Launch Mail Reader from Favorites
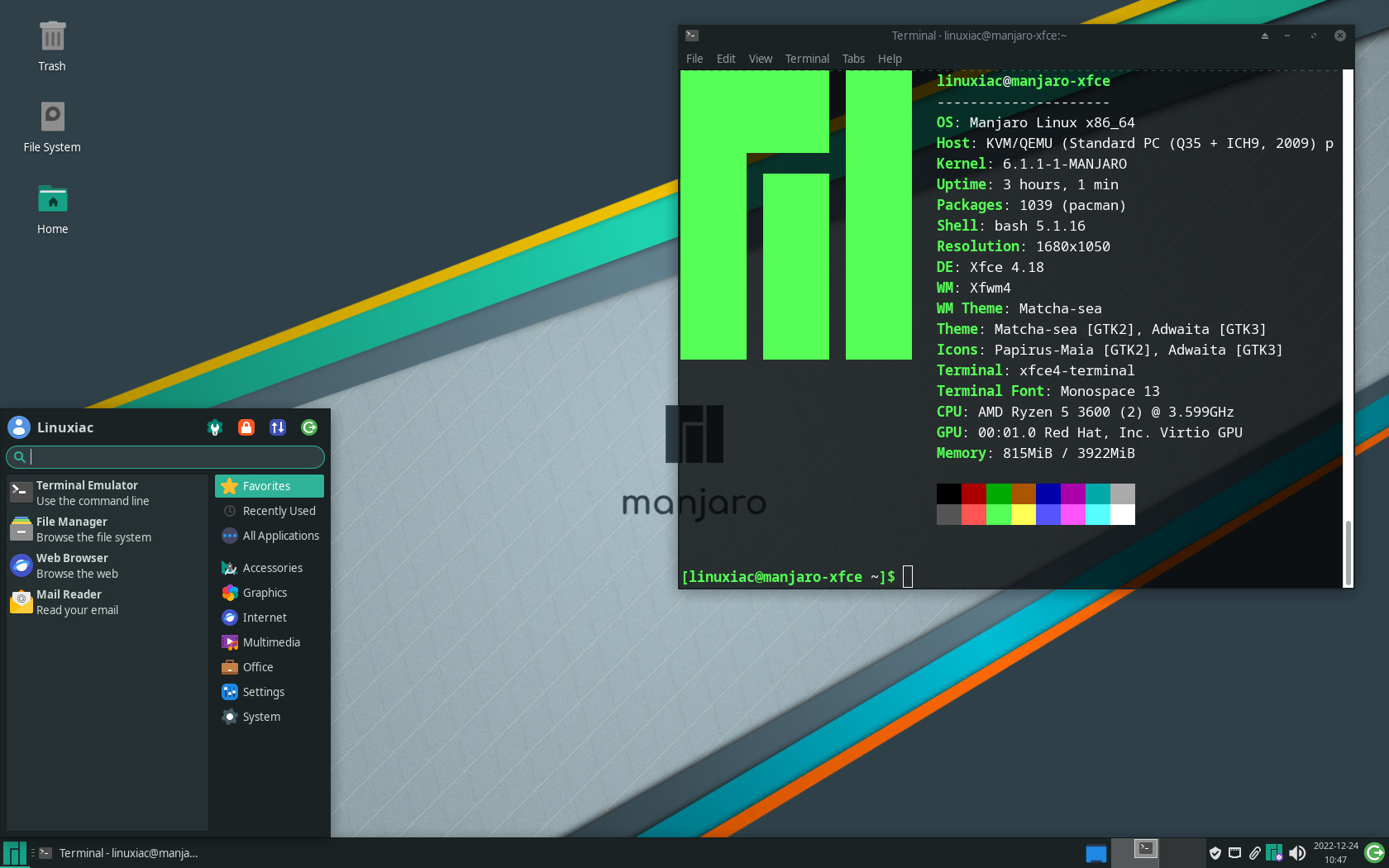Screen dimensions: 1389x868 tap(107, 602)
